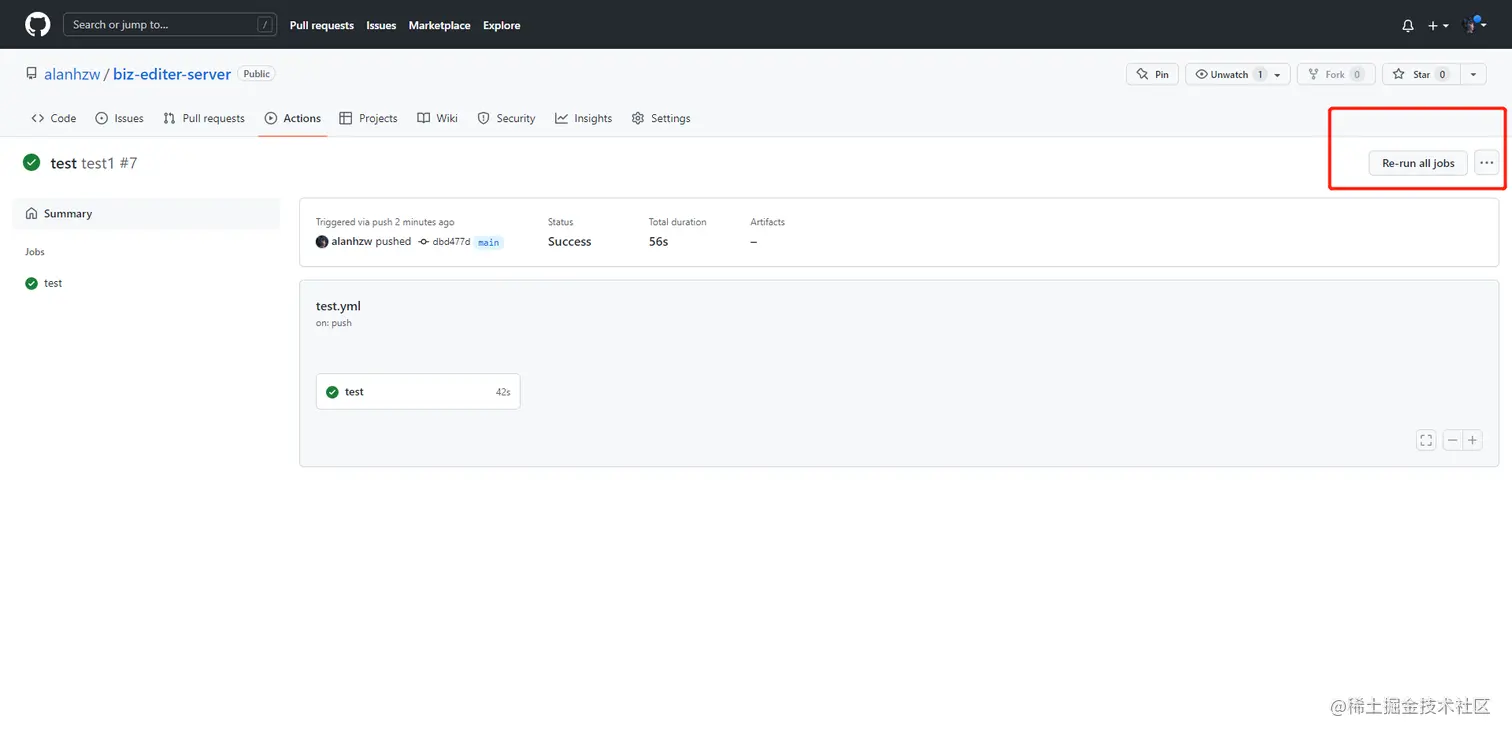This screenshot has width=1512, height=738.
Task: Click the Fork count 0
Action: pyautogui.click(x=1357, y=75)
